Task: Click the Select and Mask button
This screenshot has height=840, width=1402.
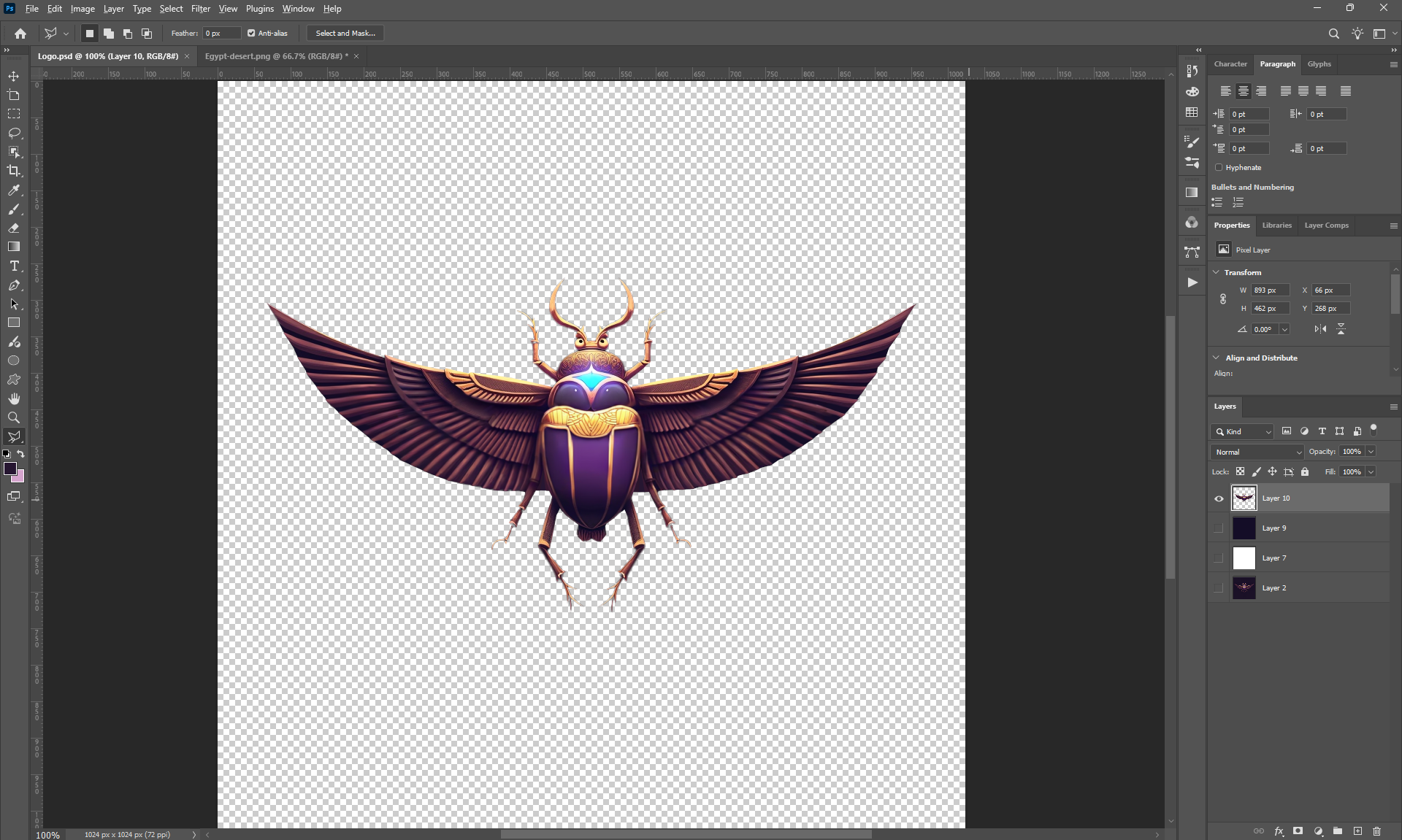Action: (x=345, y=34)
